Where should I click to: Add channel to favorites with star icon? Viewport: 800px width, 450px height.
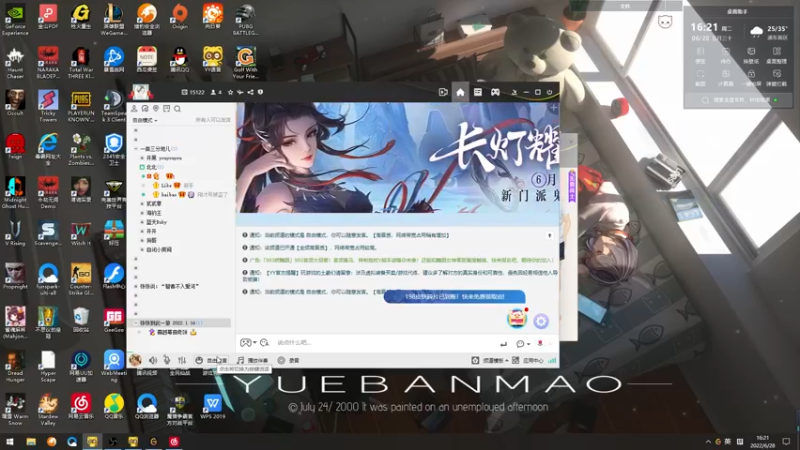tap(230, 92)
